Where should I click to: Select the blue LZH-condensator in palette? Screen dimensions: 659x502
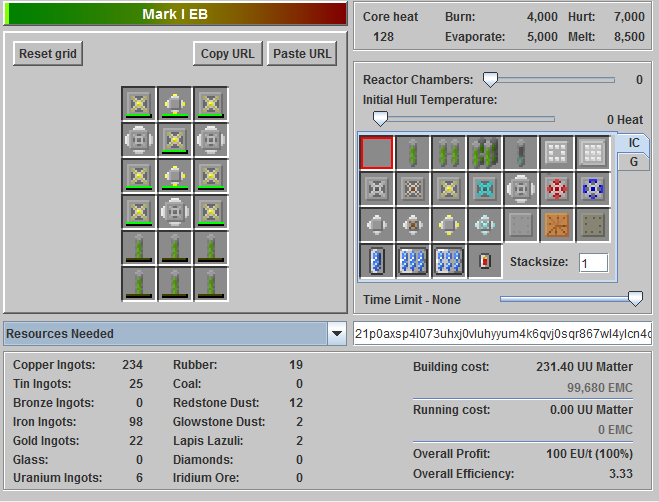[593, 189]
